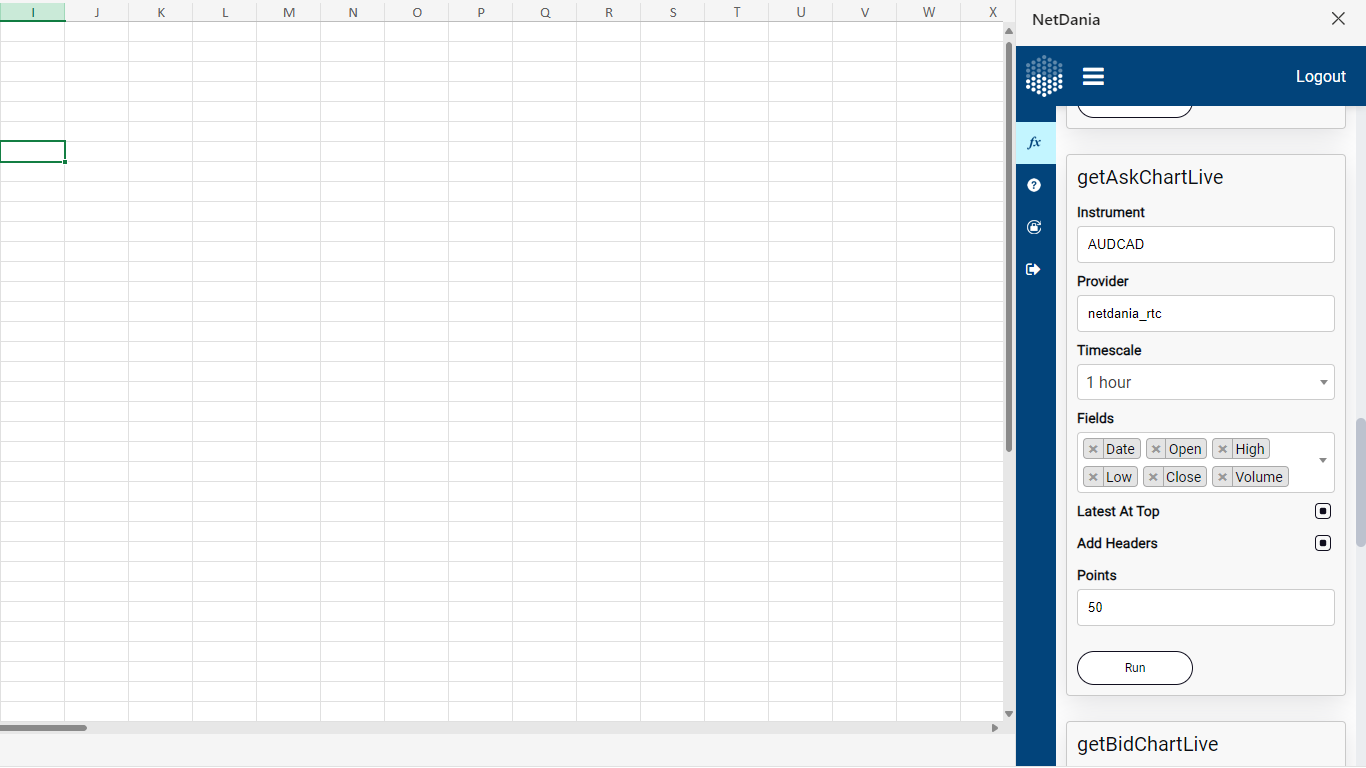
Task: Remove the Date field tag
Action: click(1093, 449)
